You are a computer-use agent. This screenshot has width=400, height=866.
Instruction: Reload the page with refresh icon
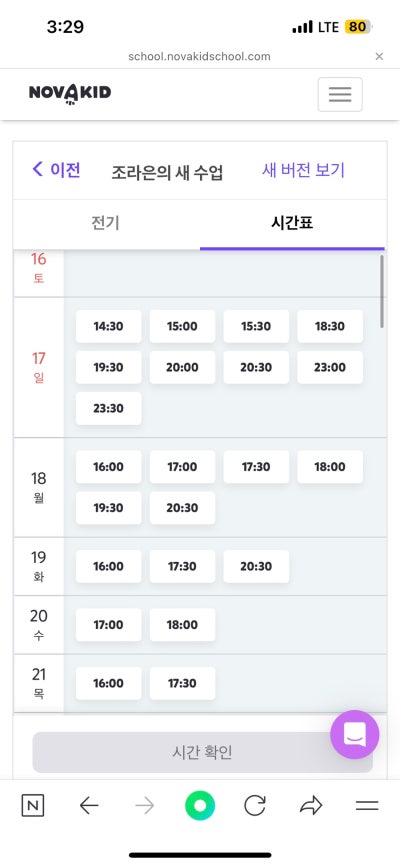click(255, 806)
